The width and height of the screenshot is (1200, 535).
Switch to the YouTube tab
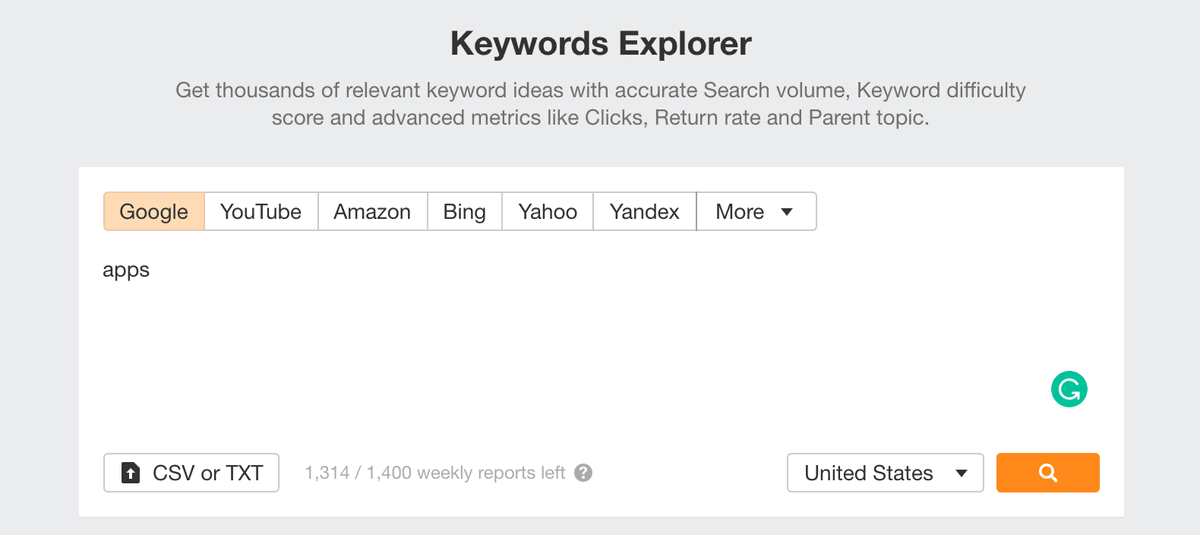coord(261,212)
